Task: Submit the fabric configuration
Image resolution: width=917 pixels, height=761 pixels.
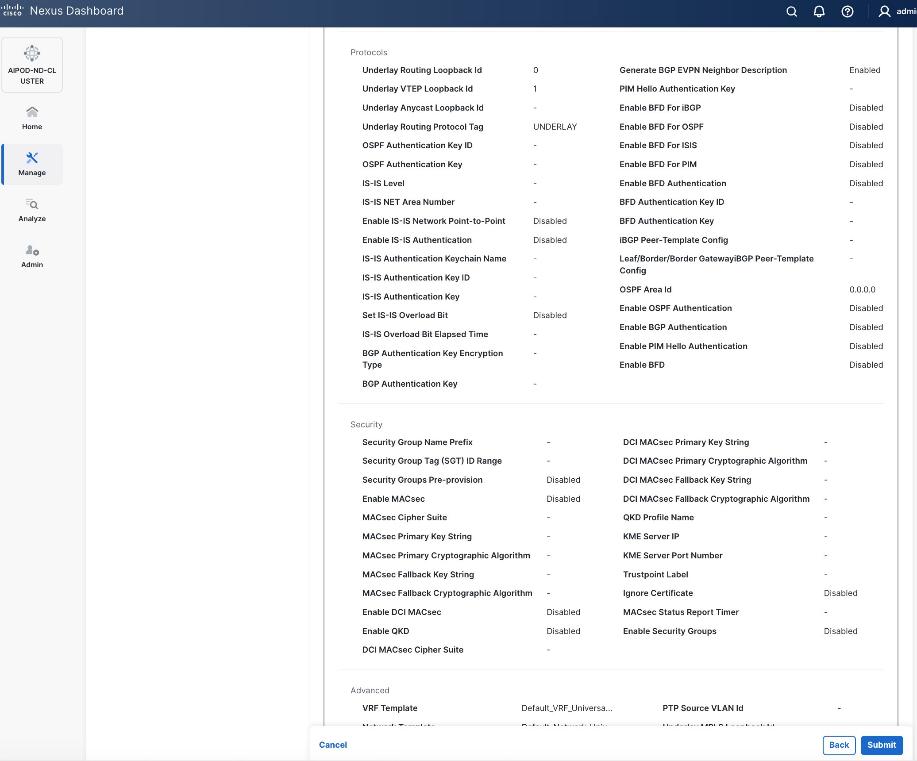Action: (x=880, y=745)
